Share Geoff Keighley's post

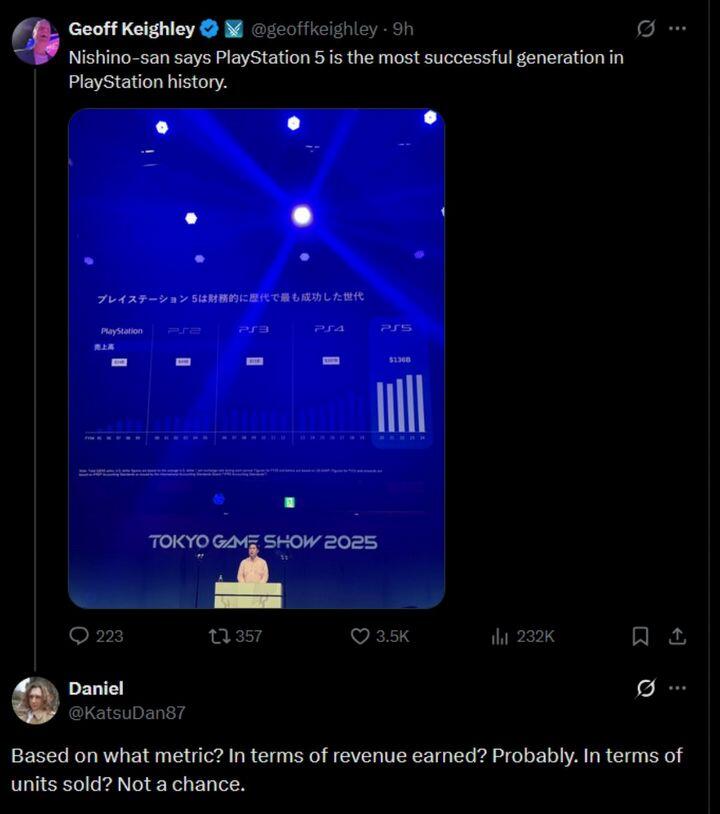(x=677, y=636)
